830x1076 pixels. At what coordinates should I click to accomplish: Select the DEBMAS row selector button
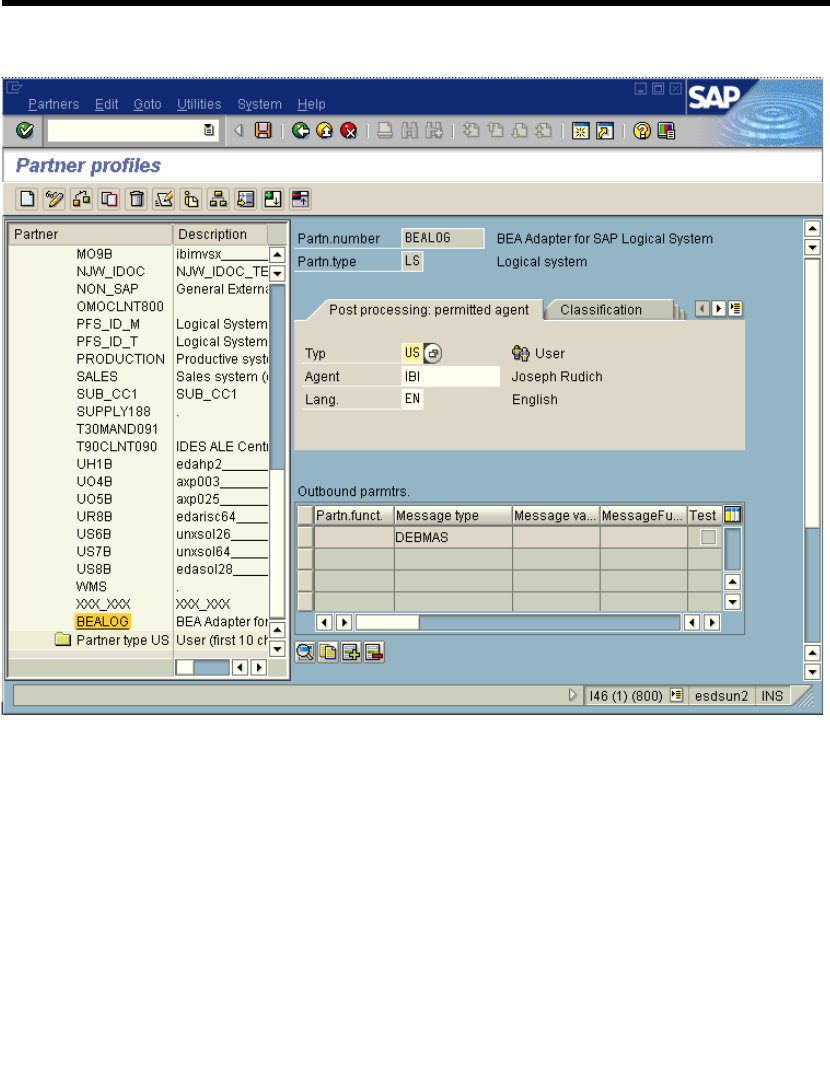[305, 537]
